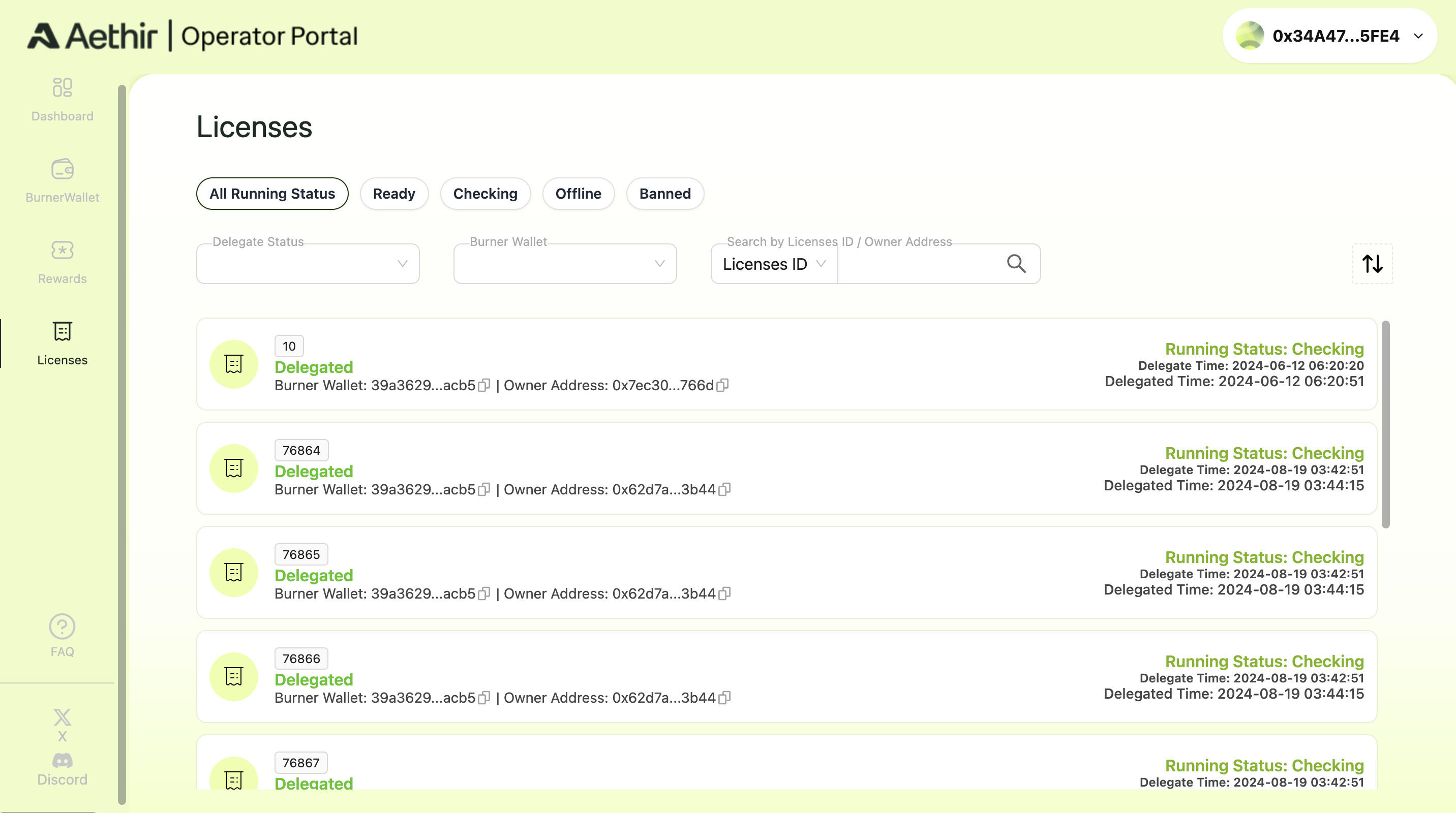Open the FAQ help icon

(62, 627)
